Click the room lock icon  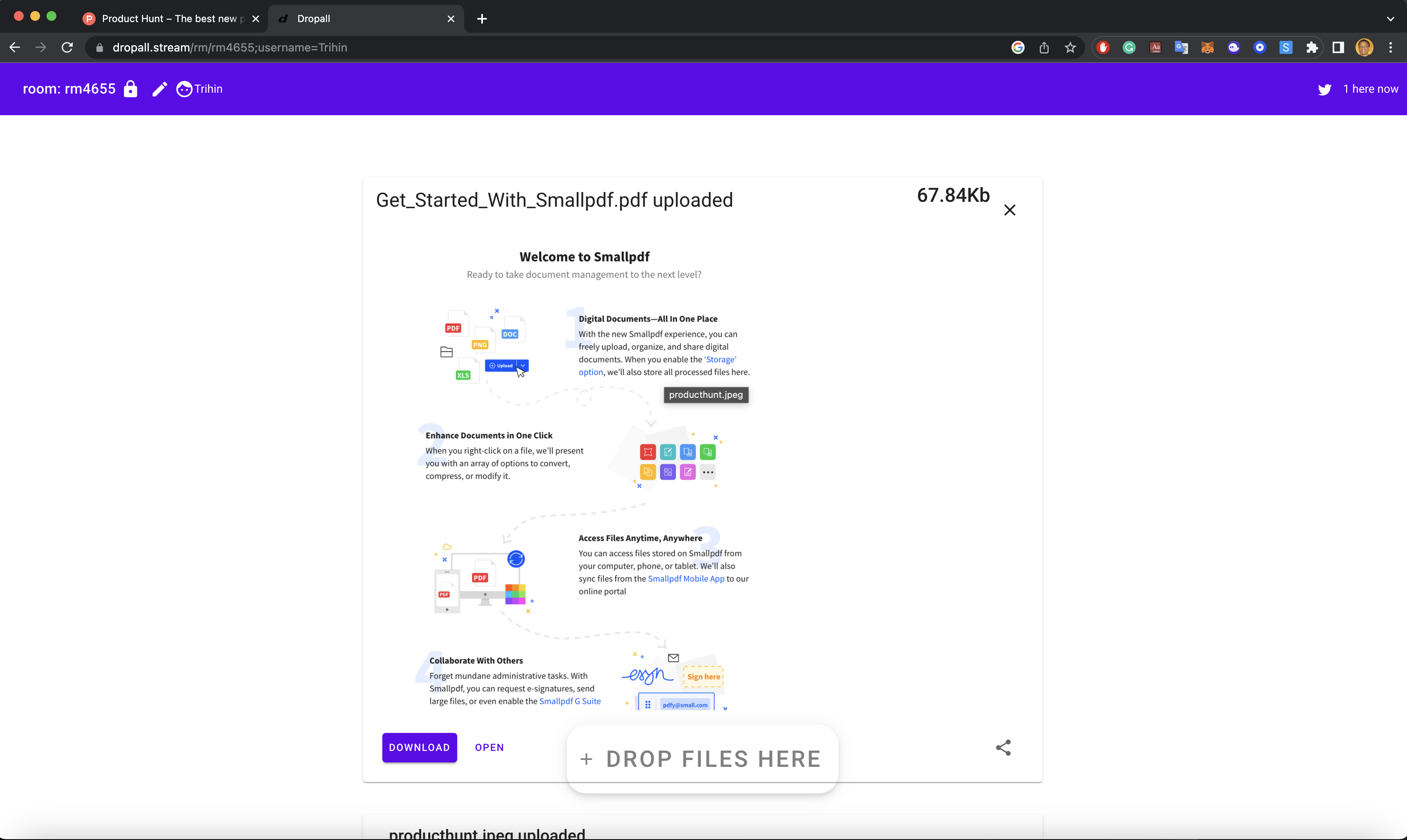click(130, 89)
